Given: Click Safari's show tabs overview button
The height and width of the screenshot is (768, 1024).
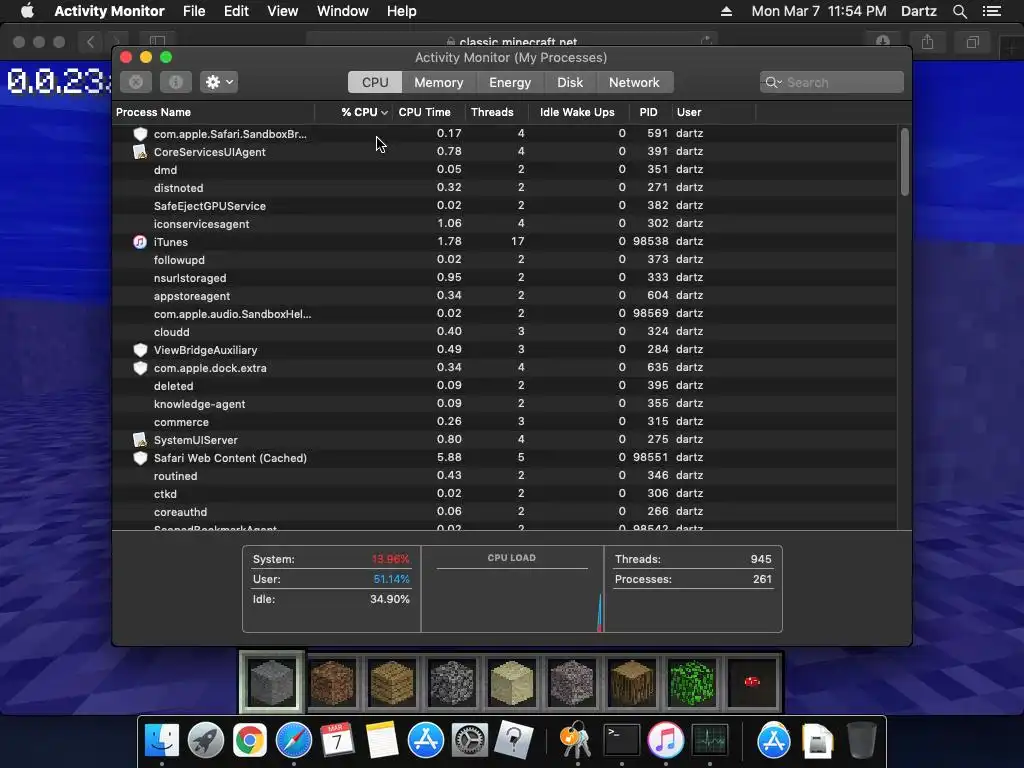Looking at the screenshot, I should (972, 42).
